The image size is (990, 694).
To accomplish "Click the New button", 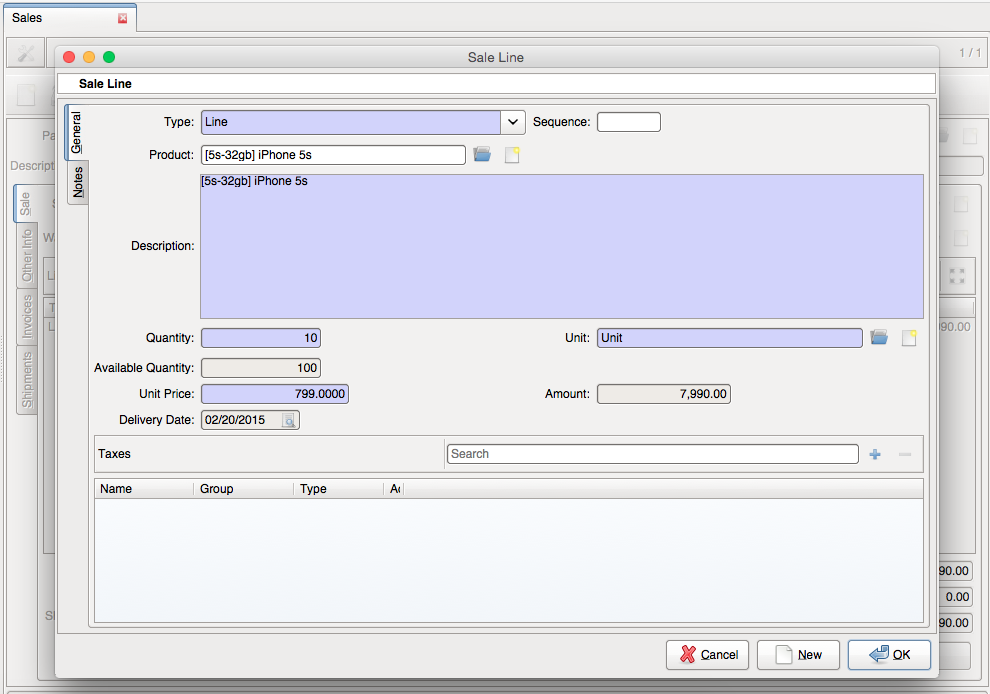I will pyautogui.click(x=798, y=655).
